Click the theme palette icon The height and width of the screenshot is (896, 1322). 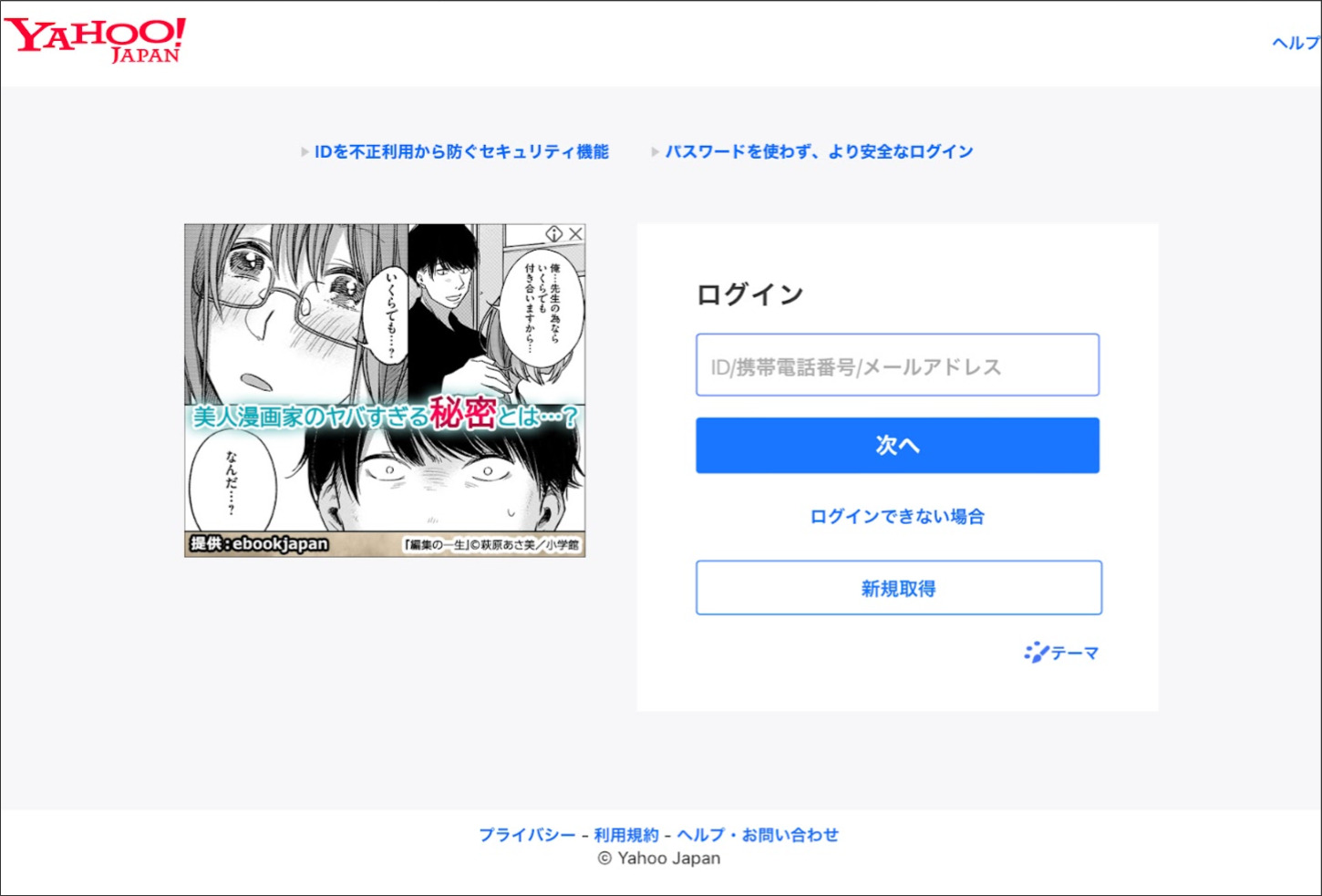[x=1037, y=653]
